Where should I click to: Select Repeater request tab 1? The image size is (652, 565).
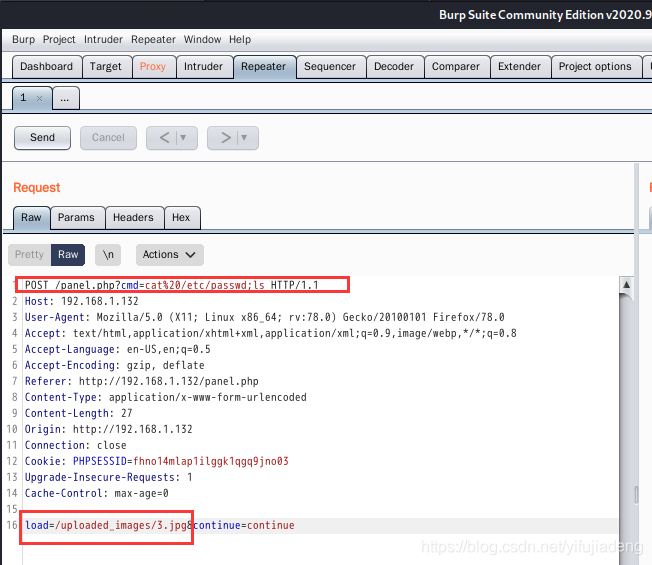click(x=24, y=98)
